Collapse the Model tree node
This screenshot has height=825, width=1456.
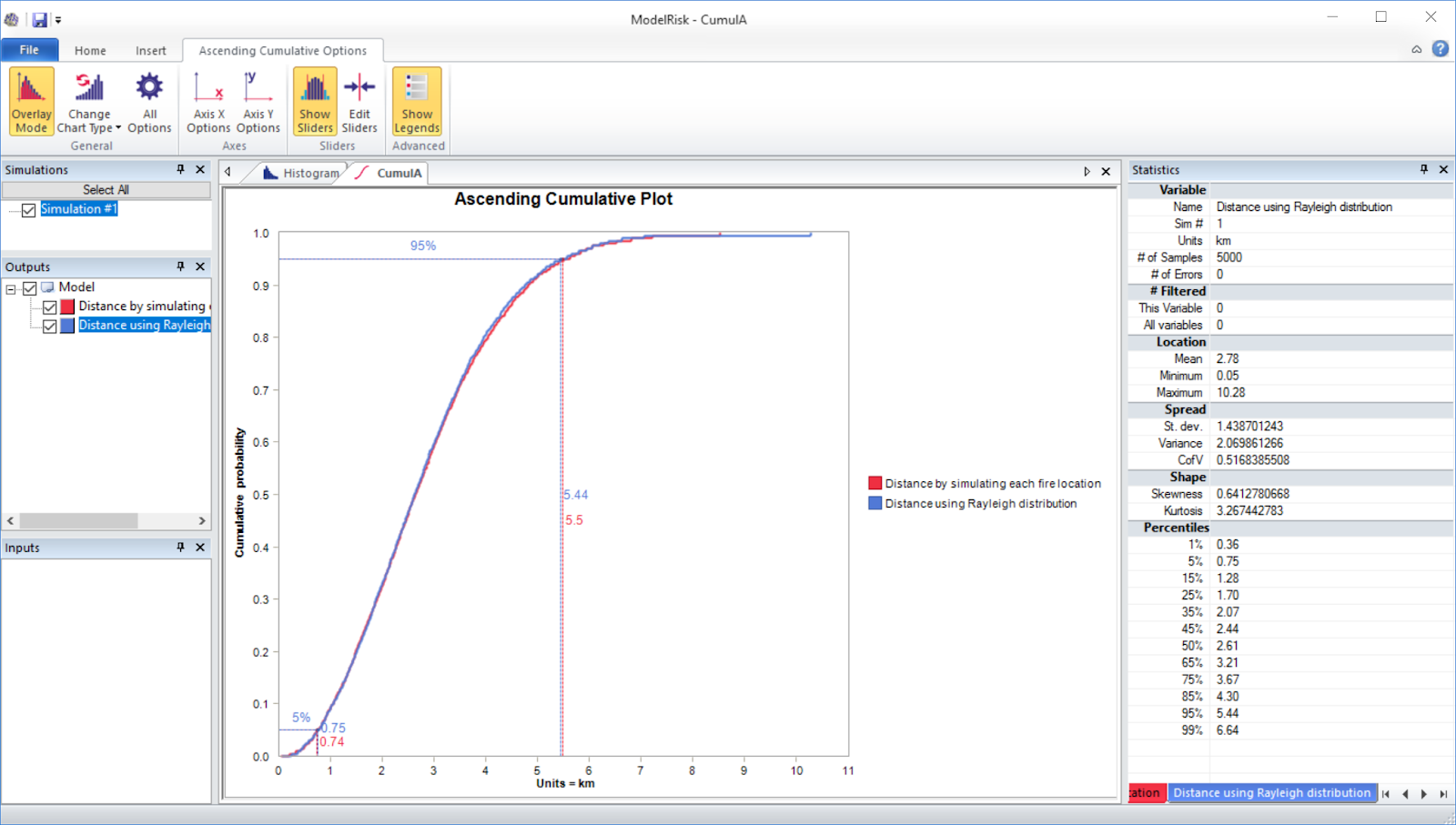[9, 287]
